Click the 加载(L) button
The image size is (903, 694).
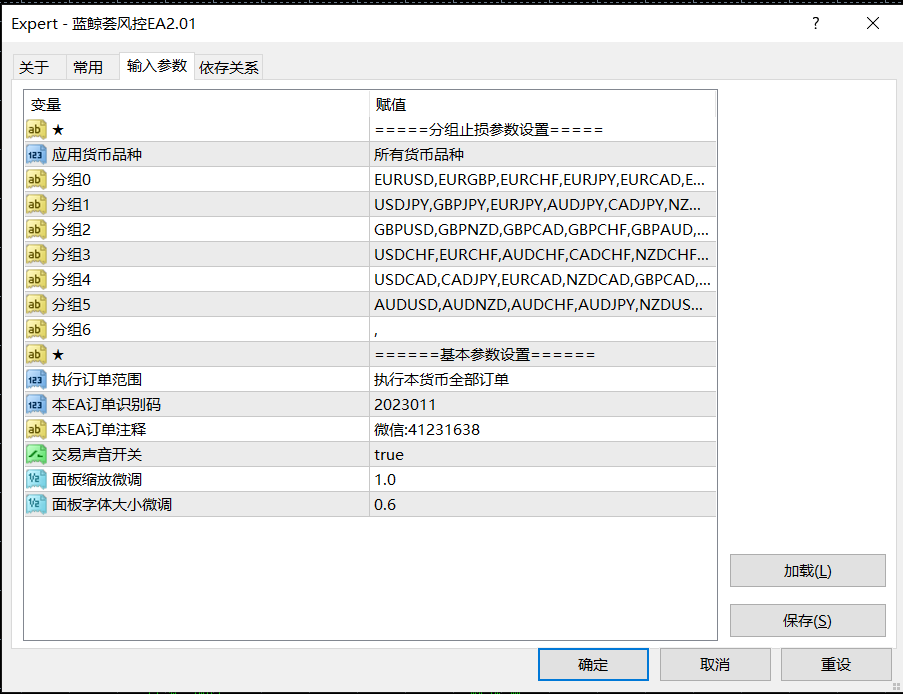[x=807, y=570]
